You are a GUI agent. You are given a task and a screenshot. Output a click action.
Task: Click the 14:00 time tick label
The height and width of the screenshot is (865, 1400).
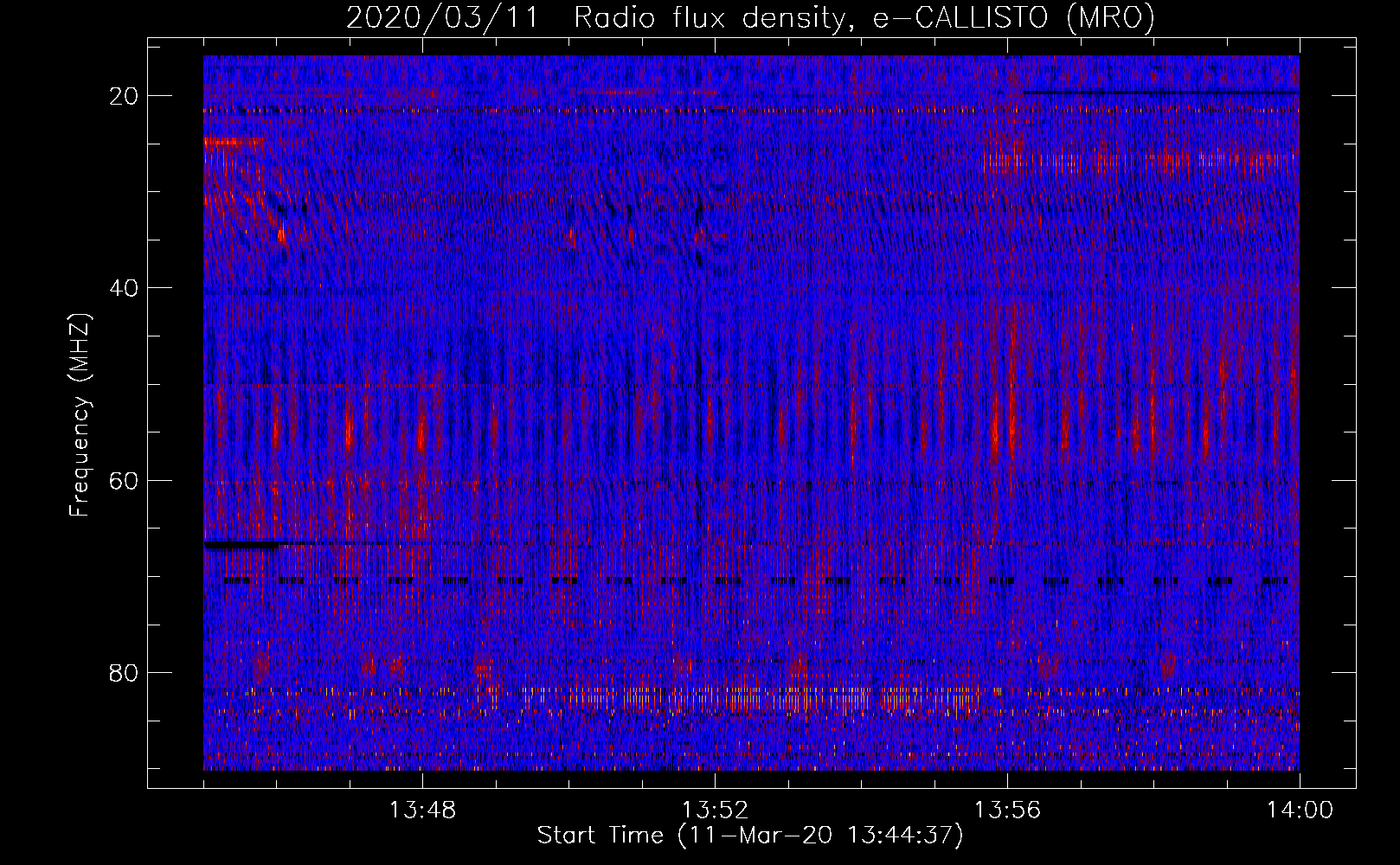[1300, 811]
